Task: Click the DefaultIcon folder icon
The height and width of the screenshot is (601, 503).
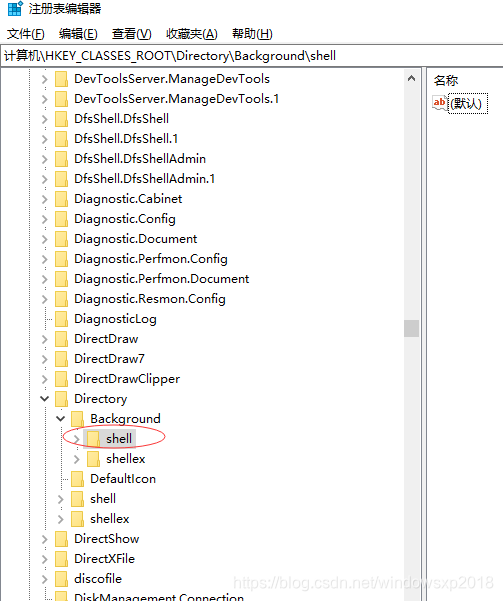Action: point(77,479)
